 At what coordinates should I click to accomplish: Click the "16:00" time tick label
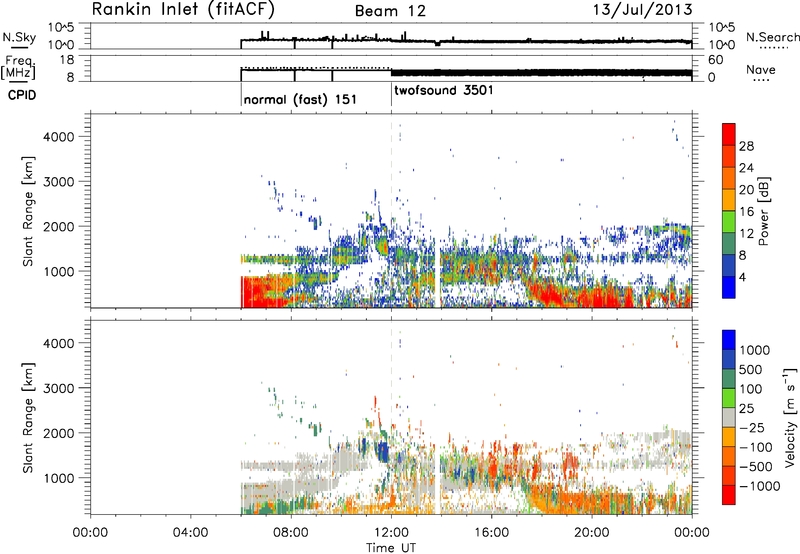tap(491, 533)
